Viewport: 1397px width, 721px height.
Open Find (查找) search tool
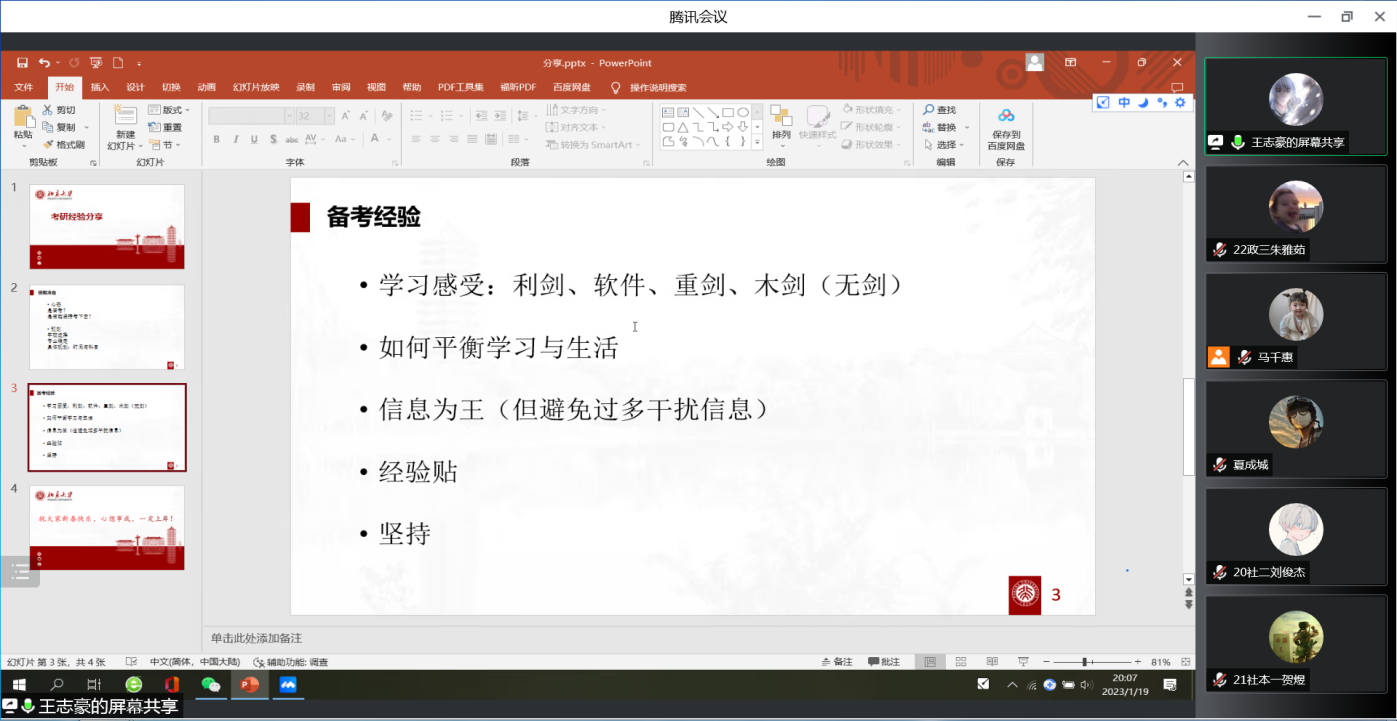click(939, 110)
